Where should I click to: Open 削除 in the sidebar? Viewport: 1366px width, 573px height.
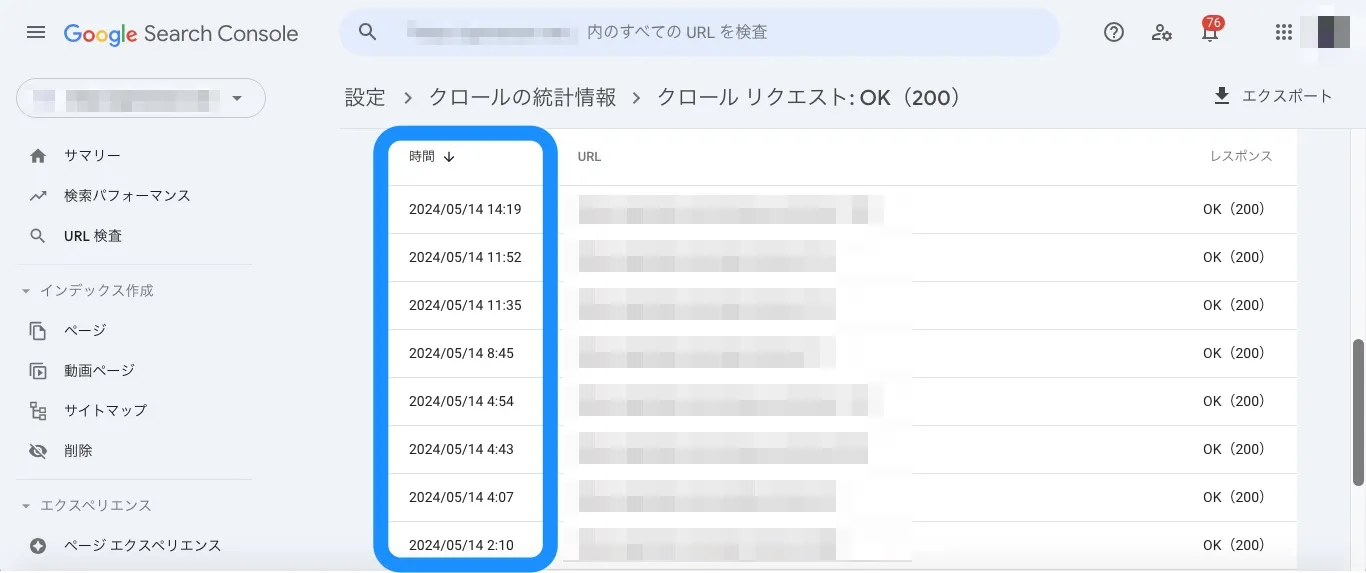tap(78, 451)
